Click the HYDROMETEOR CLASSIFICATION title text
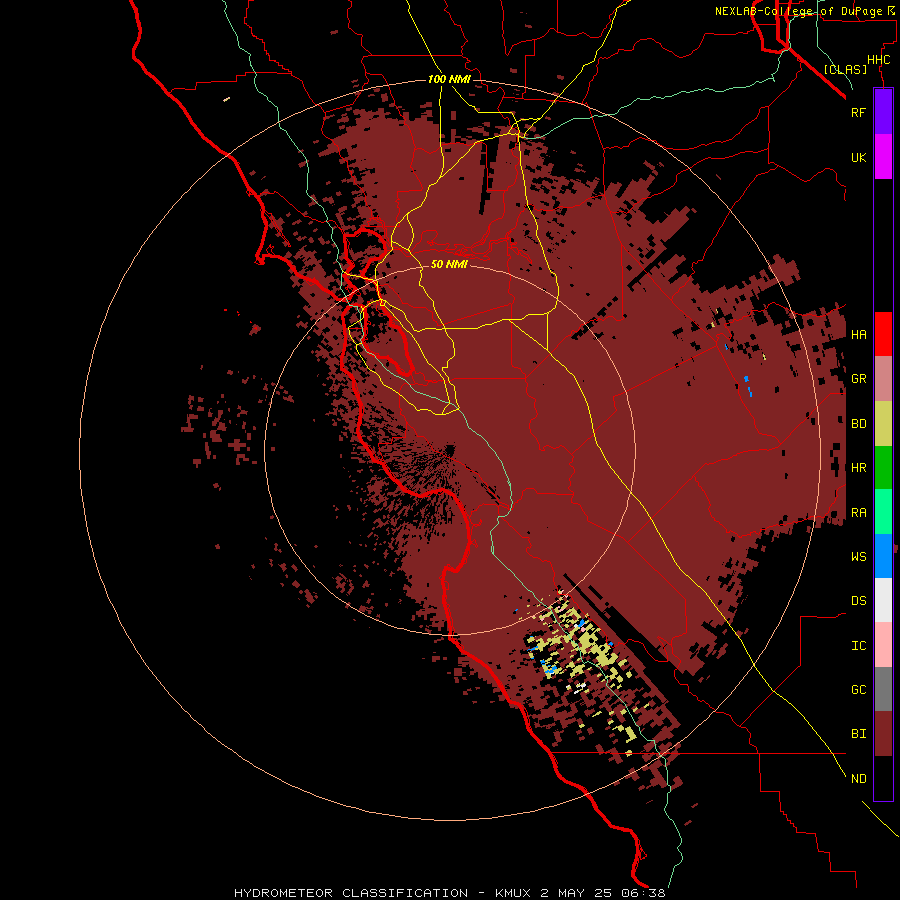This screenshot has height=900, width=900. (x=351, y=893)
